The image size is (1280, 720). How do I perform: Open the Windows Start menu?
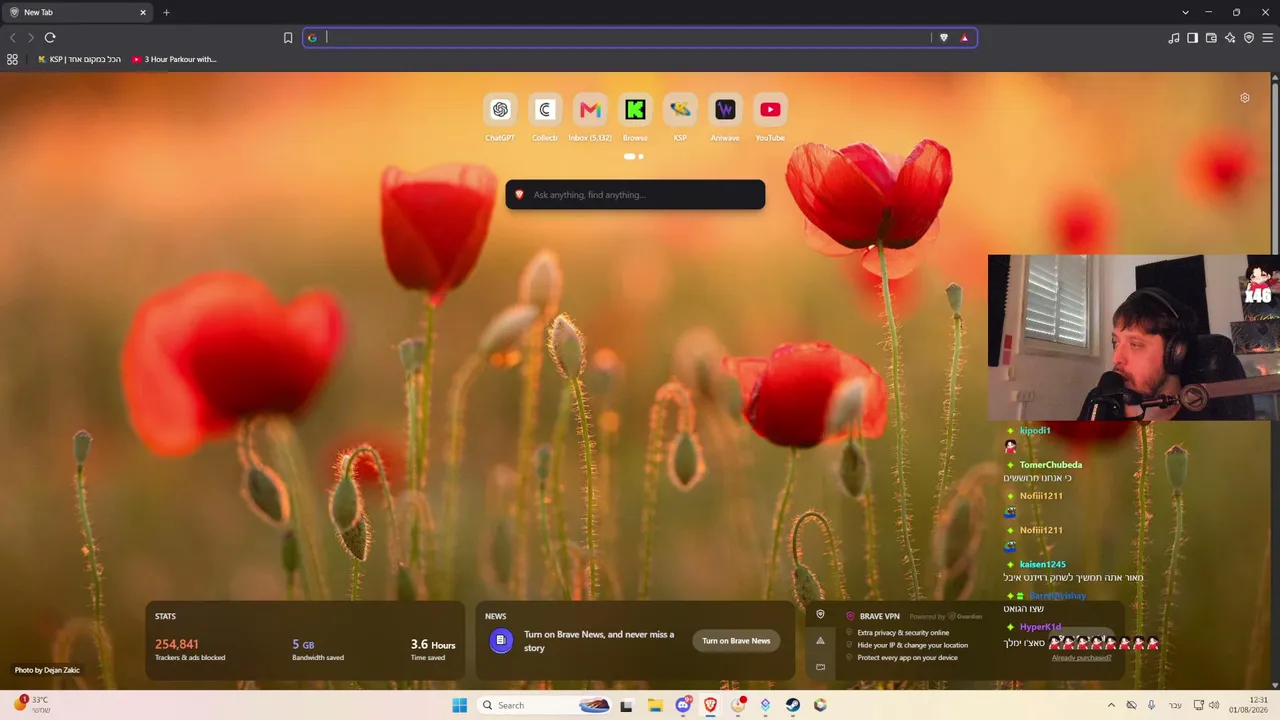coord(459,705)
